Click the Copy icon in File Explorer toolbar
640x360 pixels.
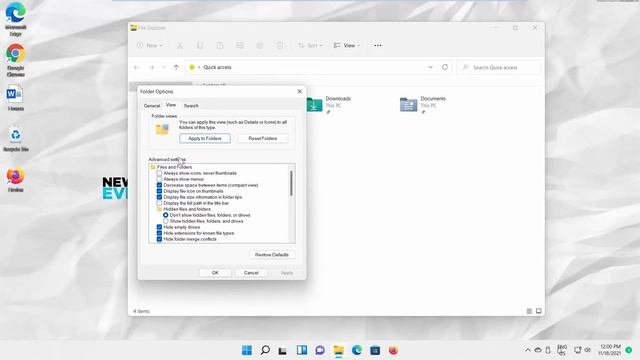click(200, 45)
